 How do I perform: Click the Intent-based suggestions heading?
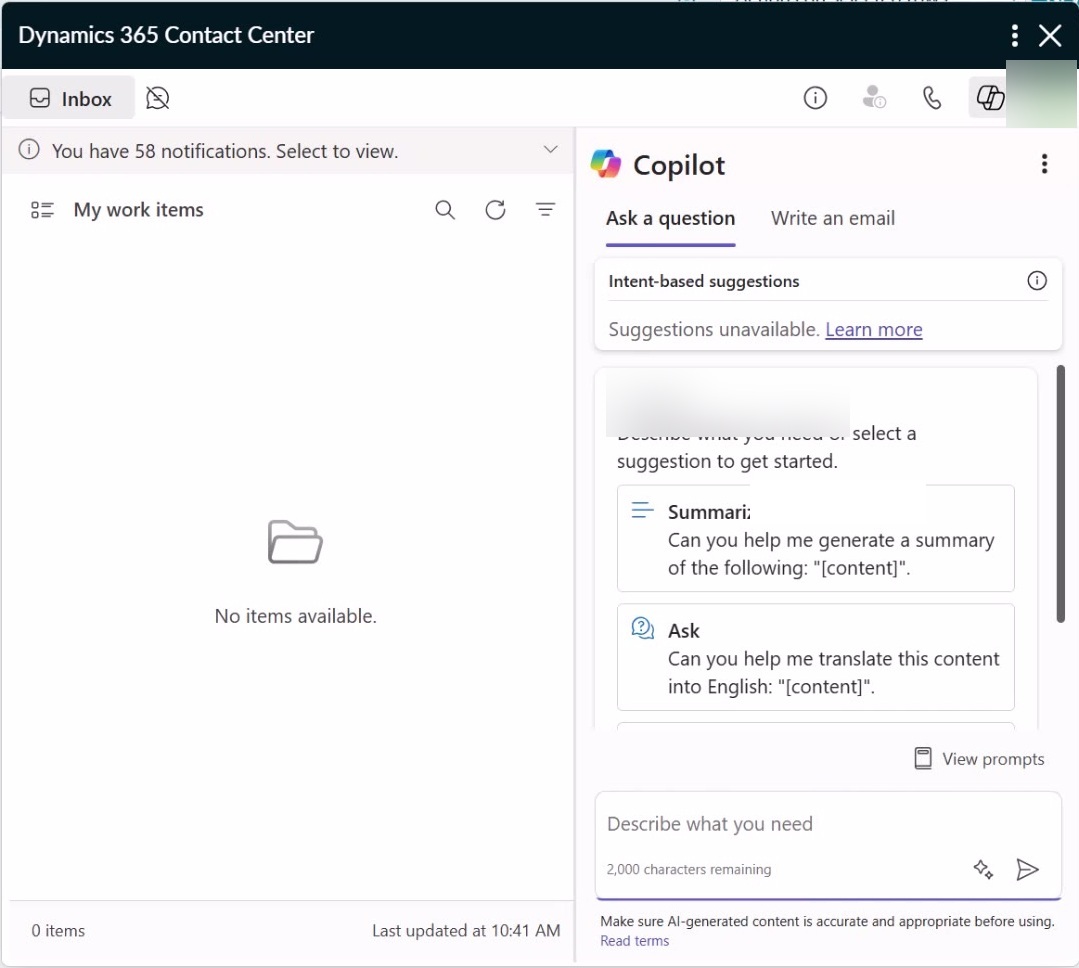[x=704, y=281]
